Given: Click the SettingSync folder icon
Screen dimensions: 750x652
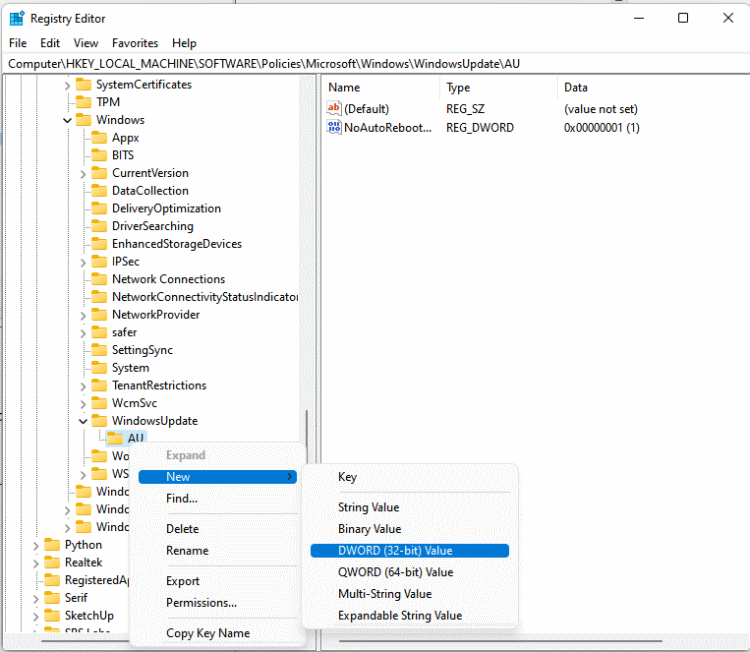Looking at the screenshot, I should click(99, 350).
